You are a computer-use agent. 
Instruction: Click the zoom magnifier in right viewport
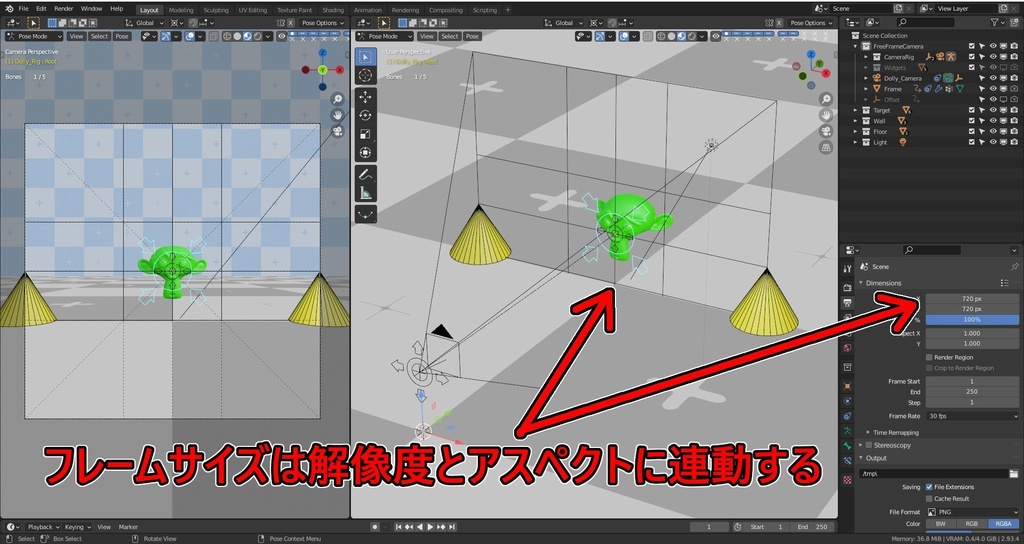click(826, 99)
